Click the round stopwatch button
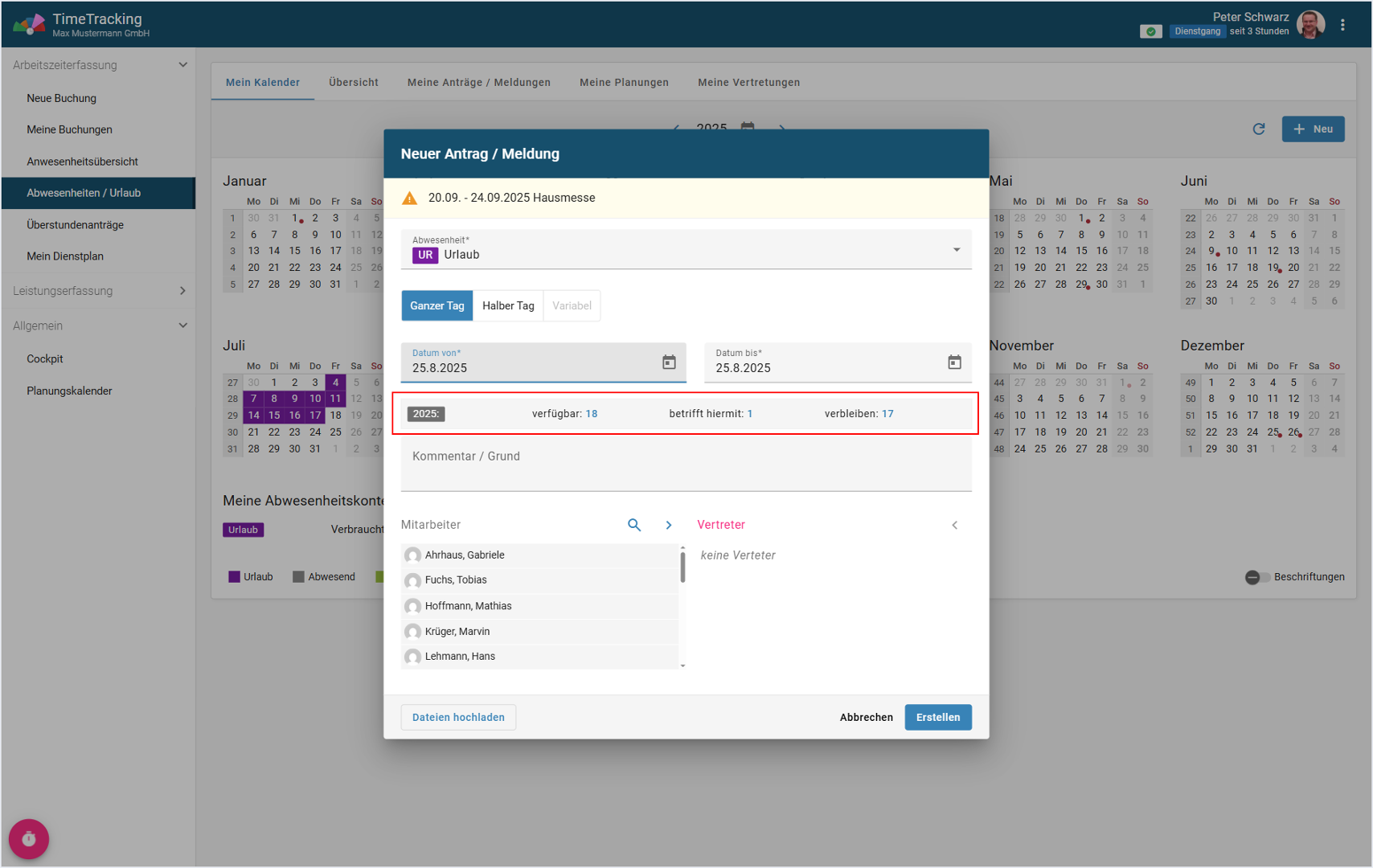Viewport: 1373px width, 868px height. coord(29,838)
